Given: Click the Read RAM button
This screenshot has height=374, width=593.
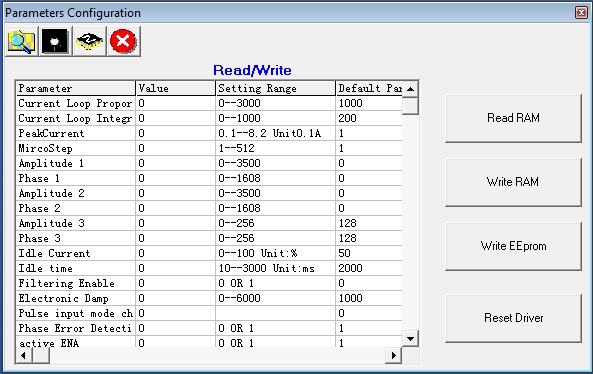Looking at the screenshot, I should pyautogui.click(x=513, y=118).
